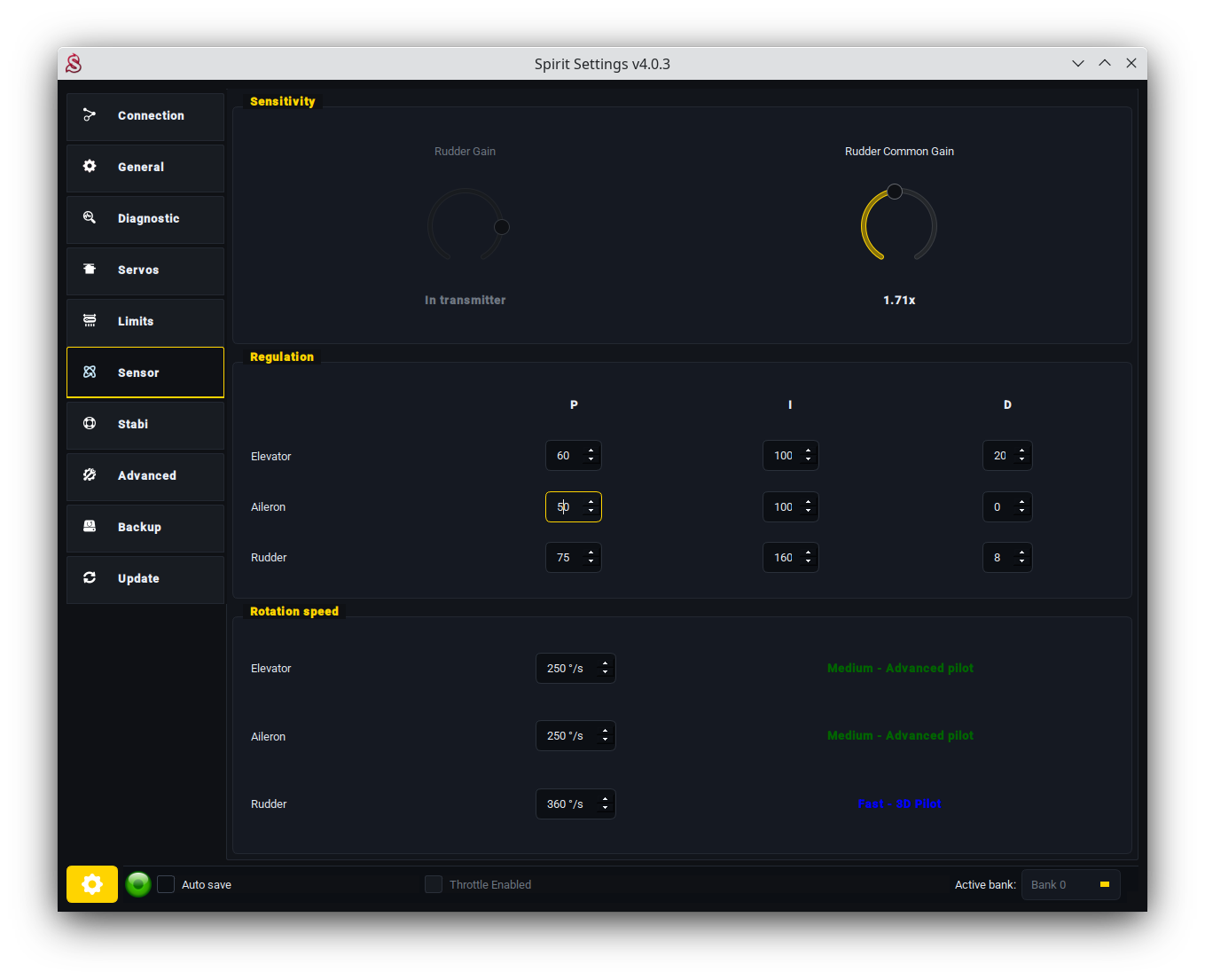This screenshot has height=980, width=1205.
Task: Click the Connection icon in sidebar
Action: tap(90, 115)
